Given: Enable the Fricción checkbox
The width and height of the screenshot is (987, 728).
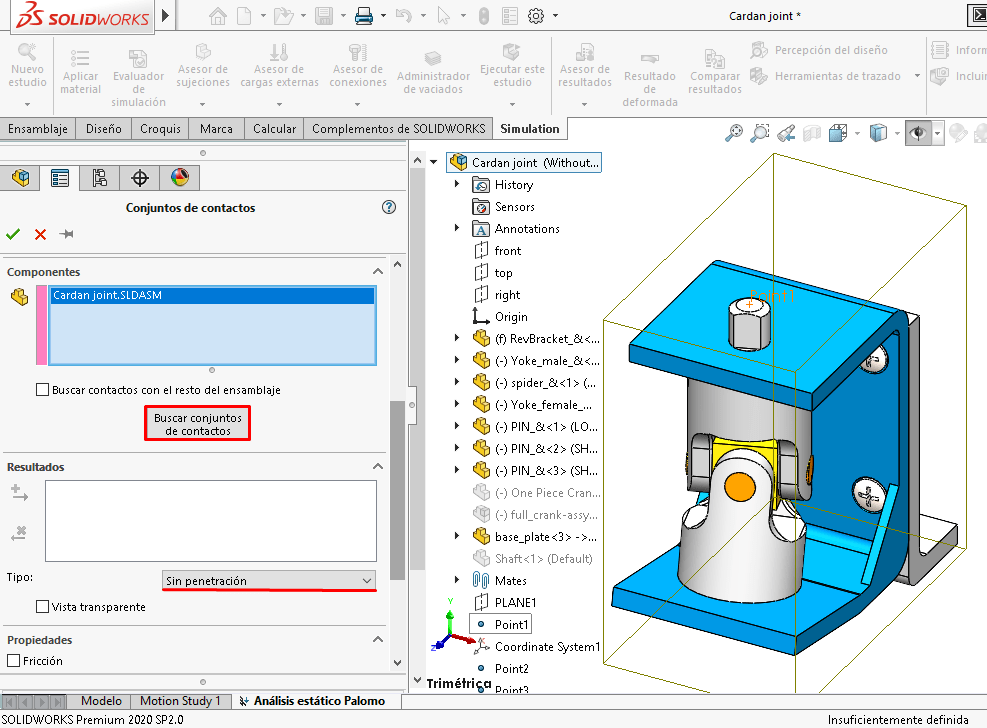Looking at the screenshot, I should pos(13,661).
